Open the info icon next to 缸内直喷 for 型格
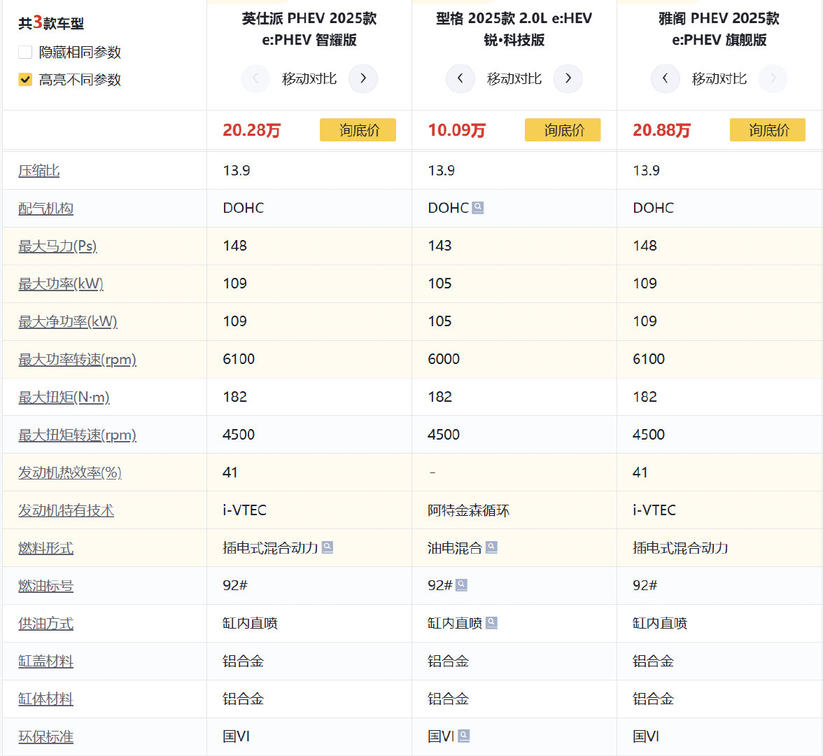The width and height of the screenshot is (823, 756). coord(491,623)
